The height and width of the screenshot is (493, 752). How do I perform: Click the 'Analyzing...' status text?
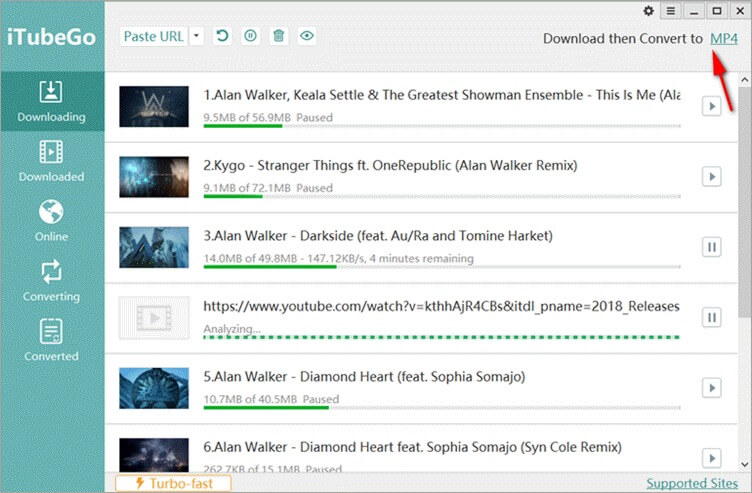(232, 329)
